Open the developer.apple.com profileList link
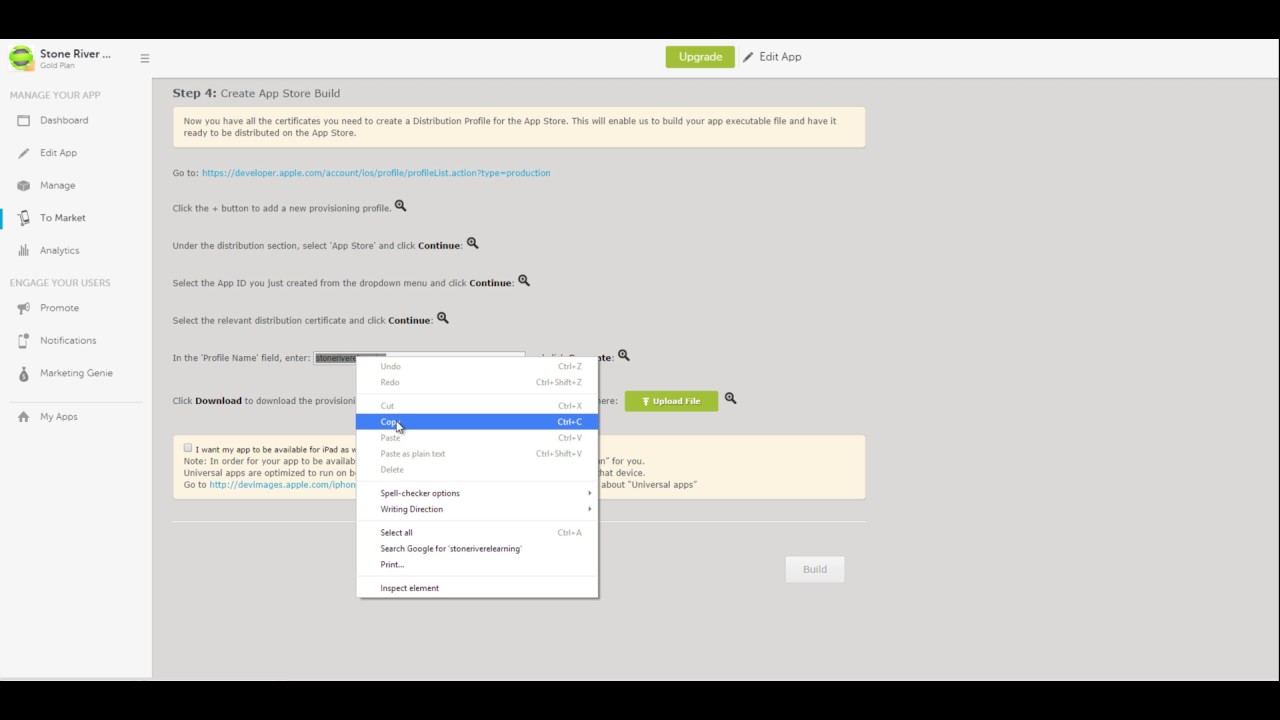Image resolution: width=1280 pixels, height=720 pixels. coord(376,173)
